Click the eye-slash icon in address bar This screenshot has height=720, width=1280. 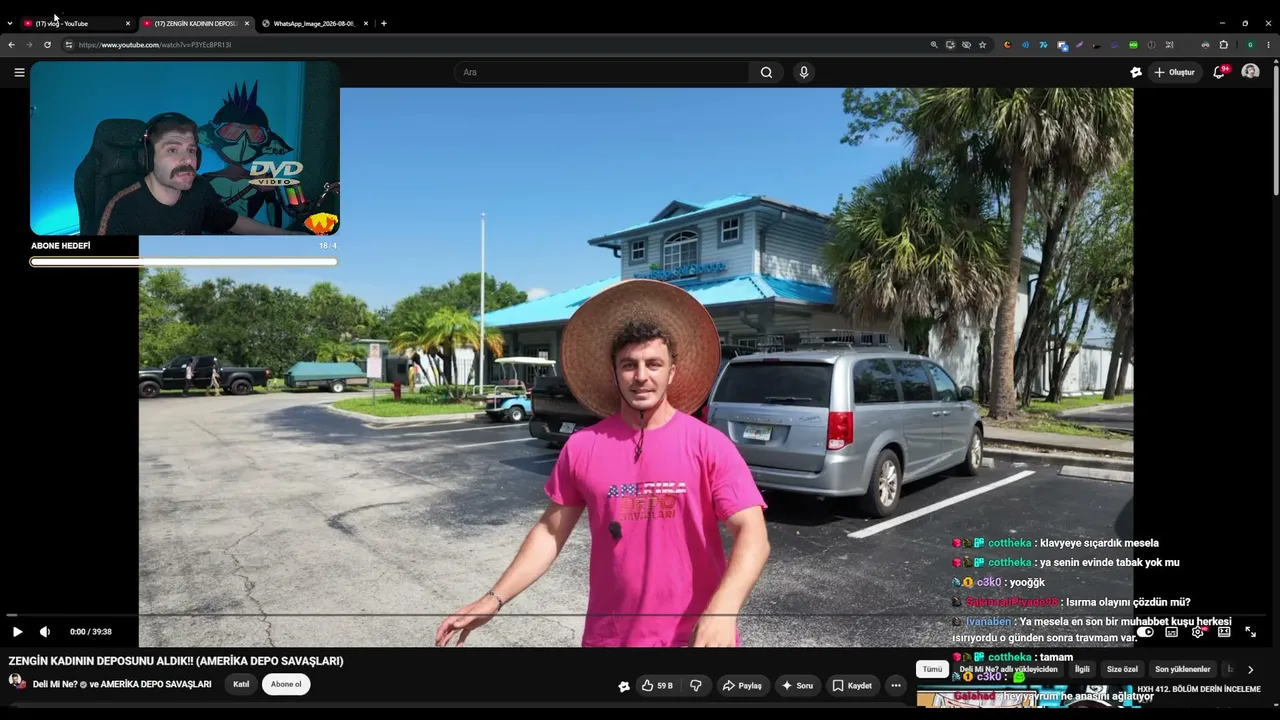[x=966, y=45]
